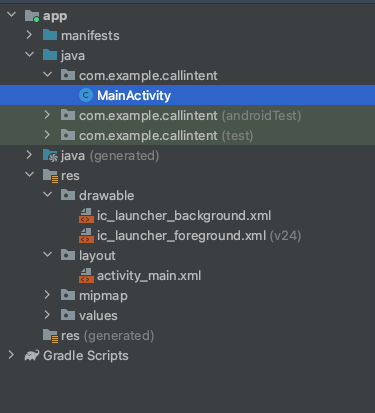Click the drawable folder icon

68,195
